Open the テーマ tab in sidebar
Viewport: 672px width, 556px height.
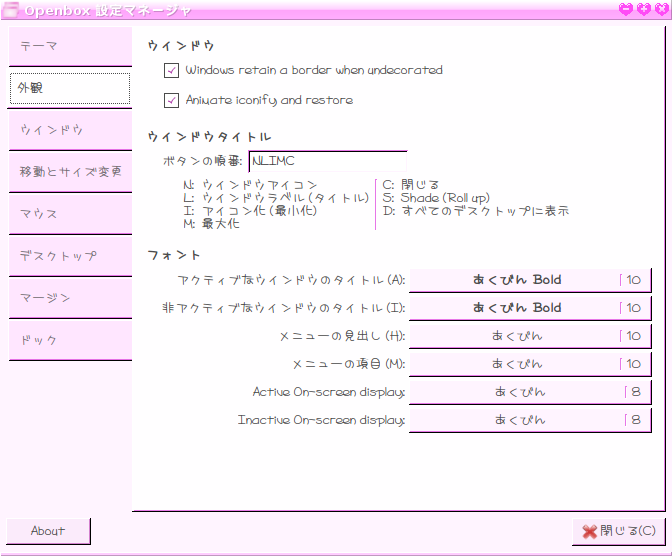(70, 46)
